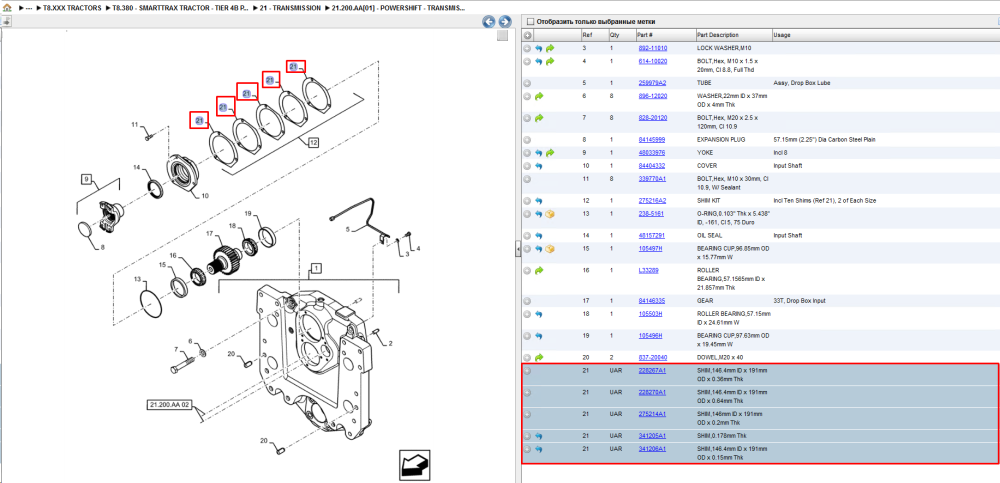Viewport: 1000px width, 483px height.
Task: Click the green arrow icon on the BOLT 614-10020 row
Action: point(550,61)
